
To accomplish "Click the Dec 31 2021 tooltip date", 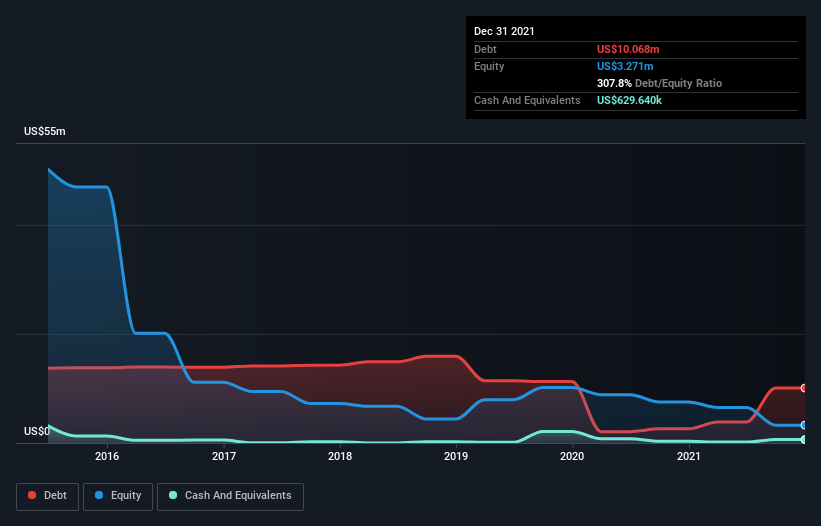I will pyautogui.click(x=504, y=31).
